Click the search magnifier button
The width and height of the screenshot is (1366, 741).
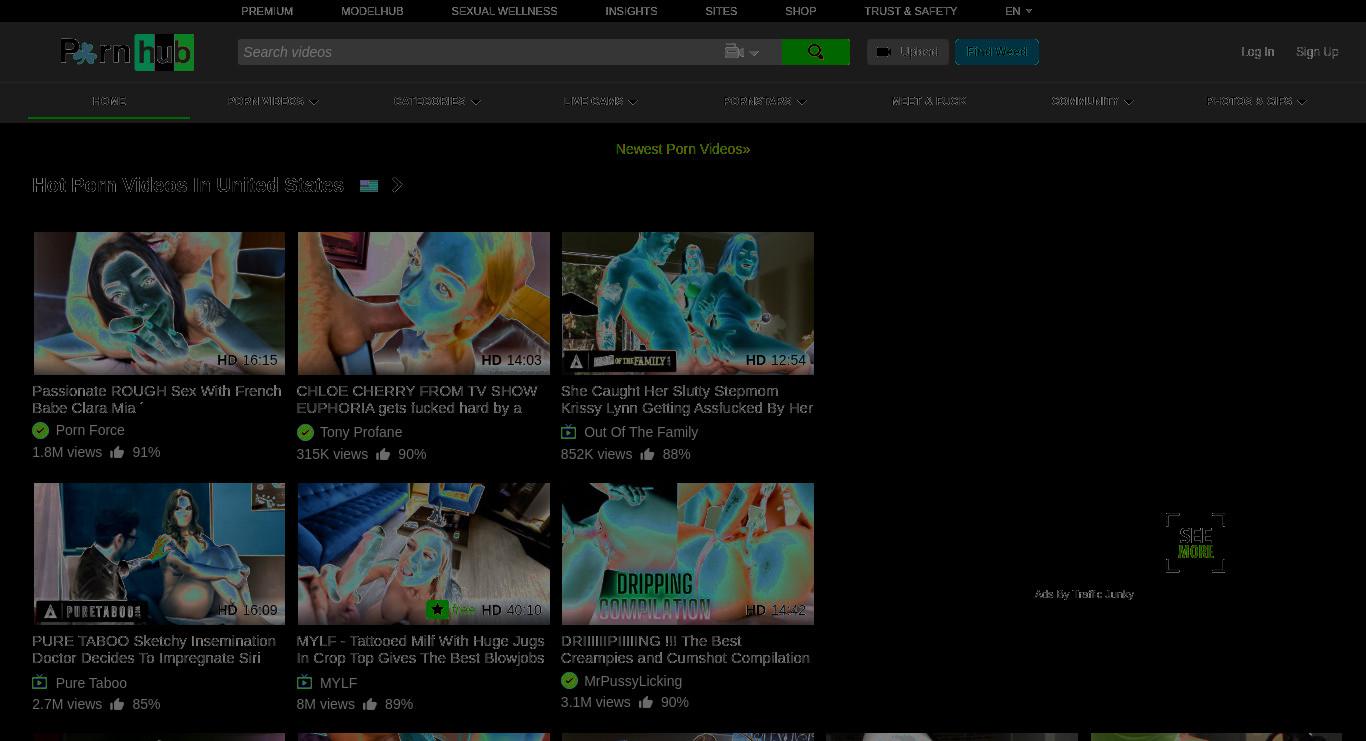[x=815, y=52]
